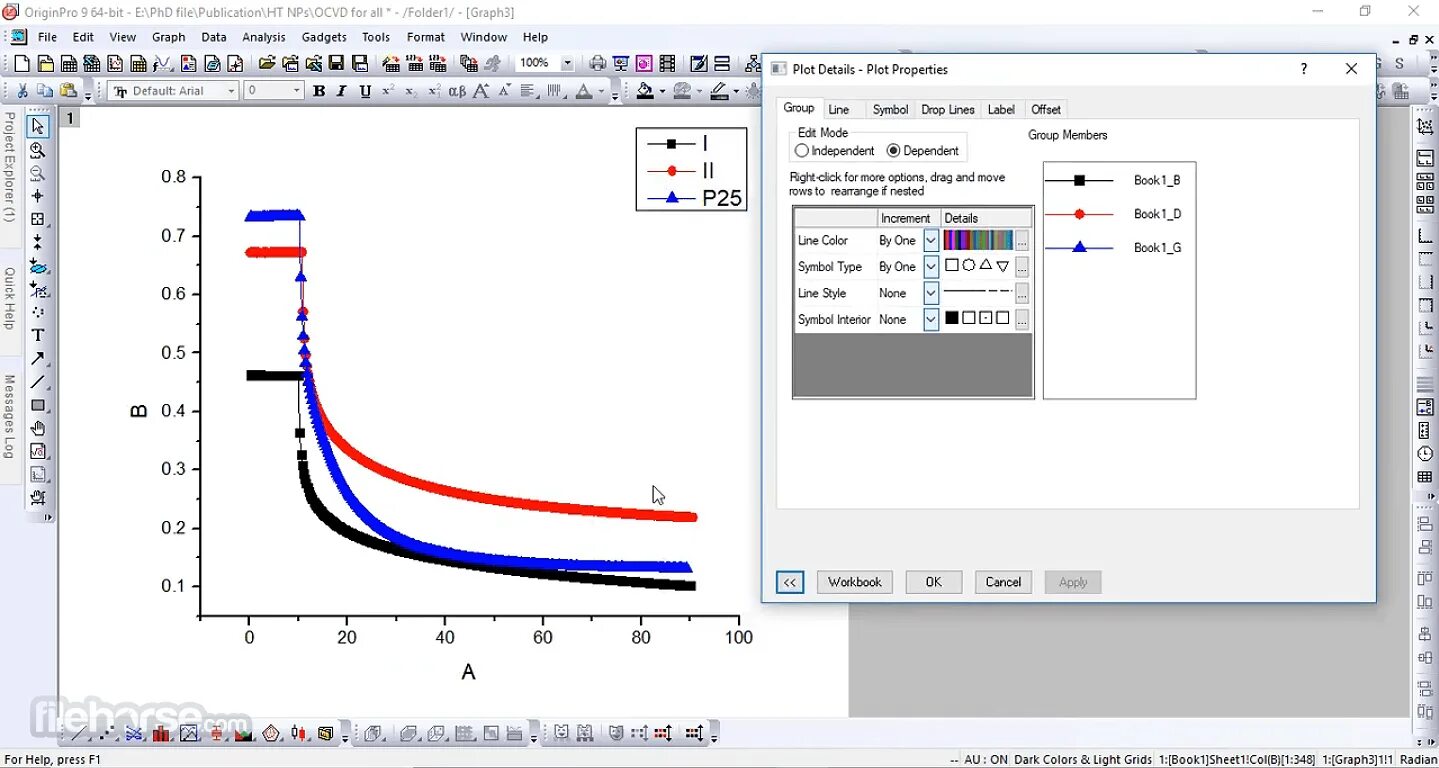Click the help question mark in Plot Details

click(1303, 69)
